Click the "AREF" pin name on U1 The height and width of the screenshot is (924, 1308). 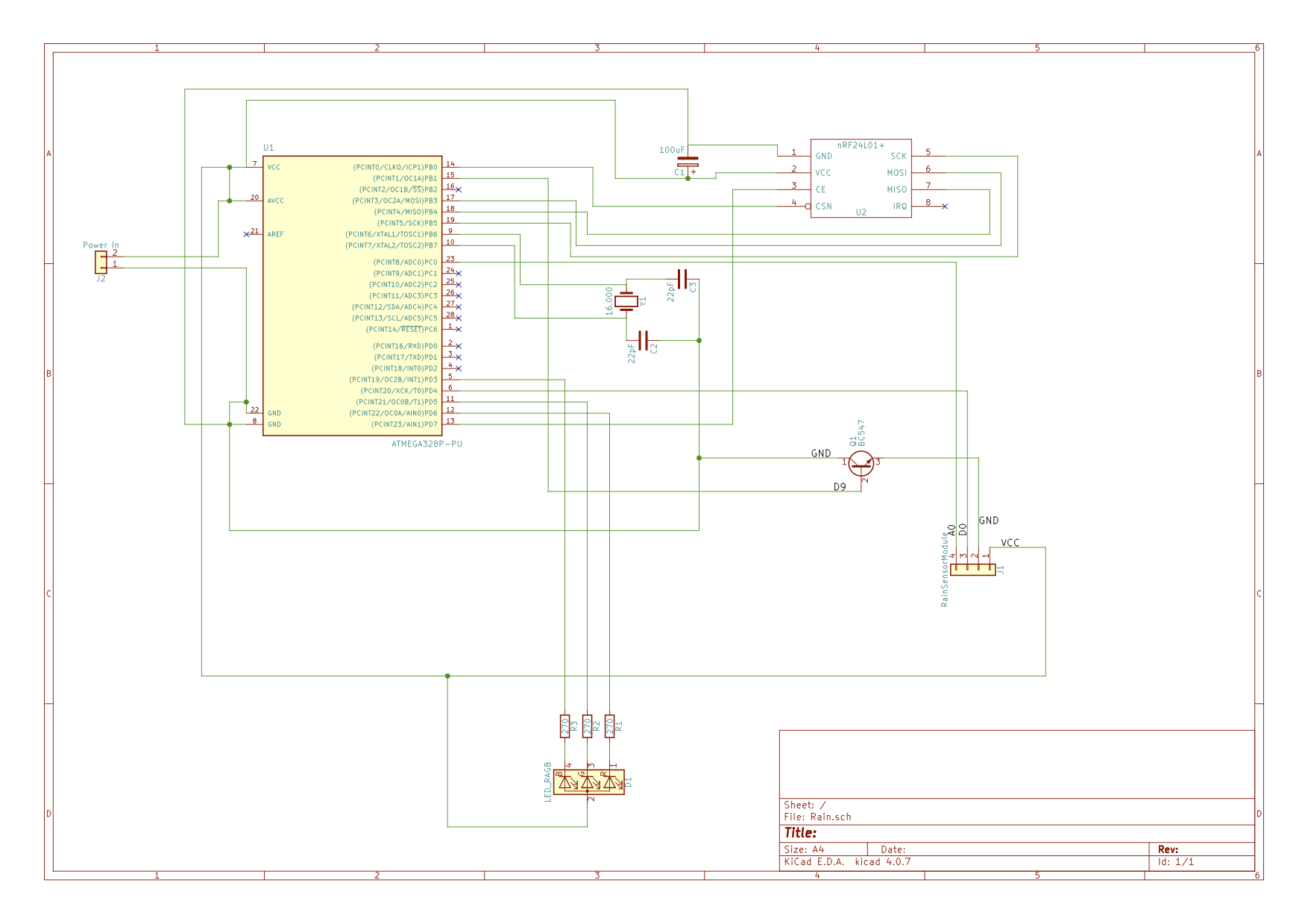(x=275, y=234)
